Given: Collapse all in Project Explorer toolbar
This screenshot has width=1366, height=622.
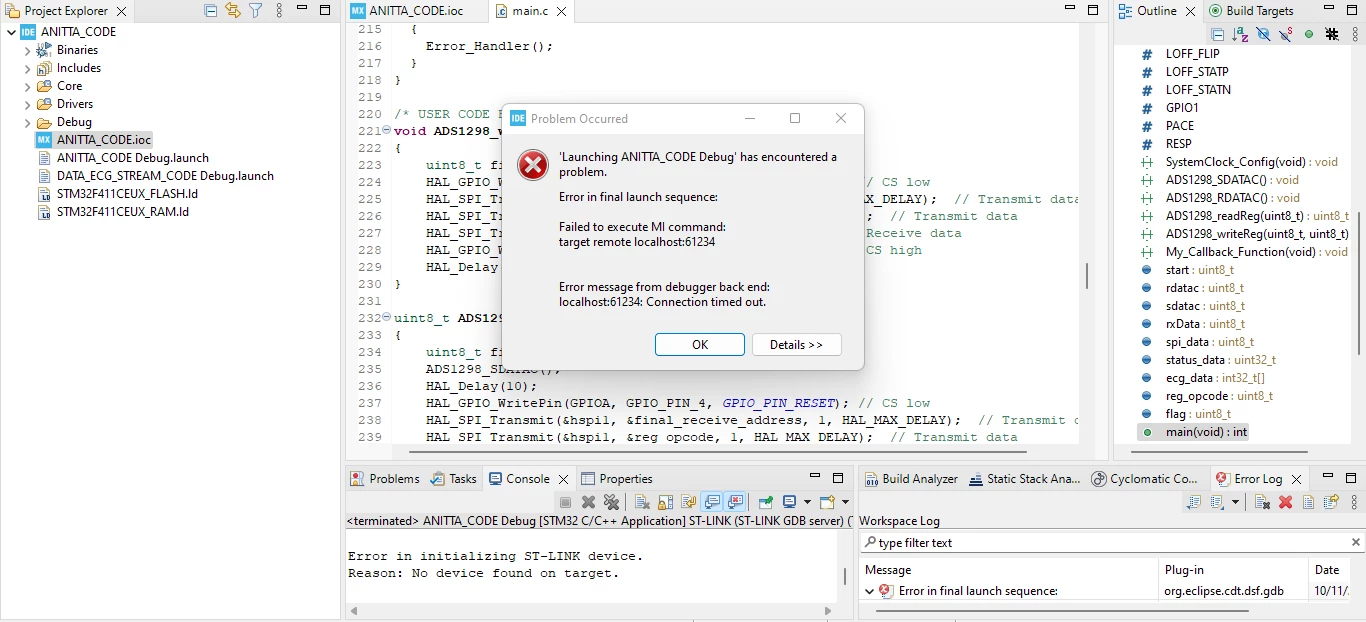Looking at the screenshot, I should (x=210, y=11).
